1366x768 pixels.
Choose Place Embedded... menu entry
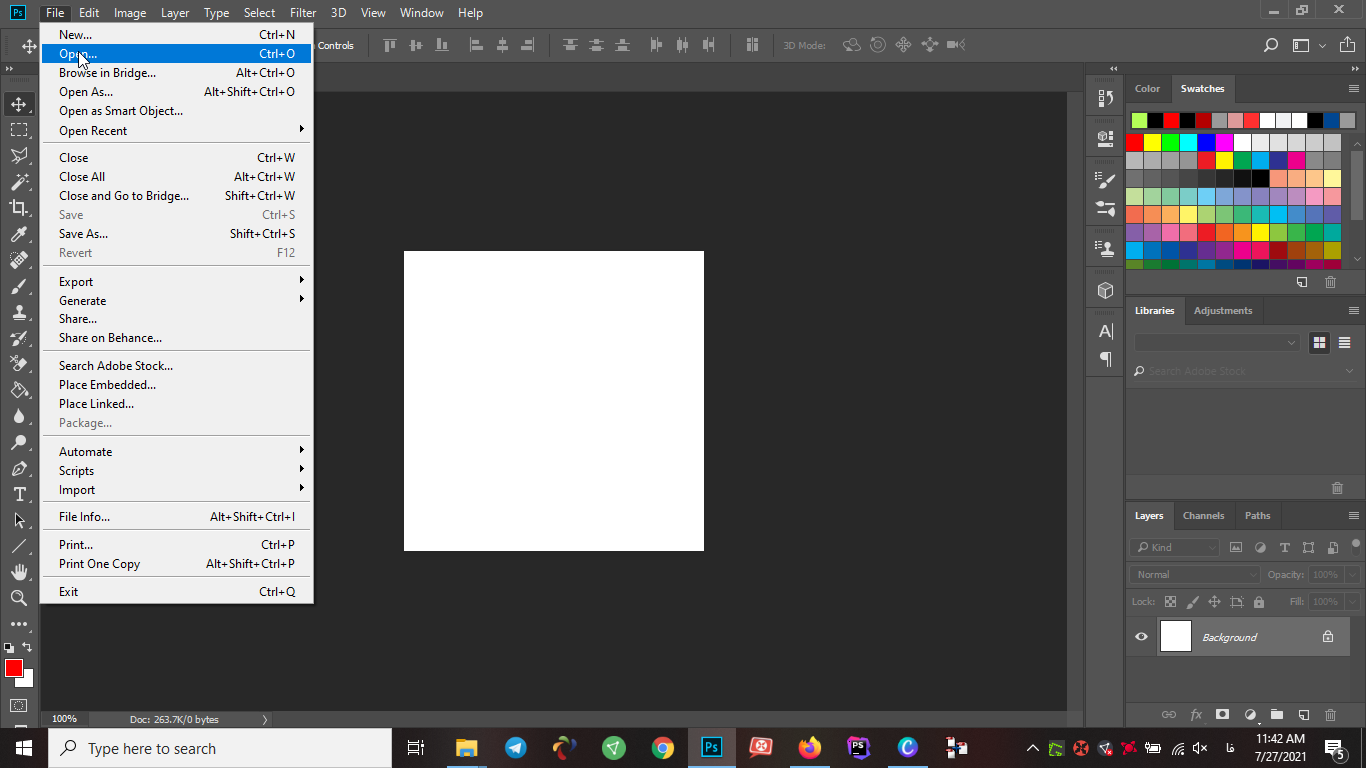click(x=177, y=384)
